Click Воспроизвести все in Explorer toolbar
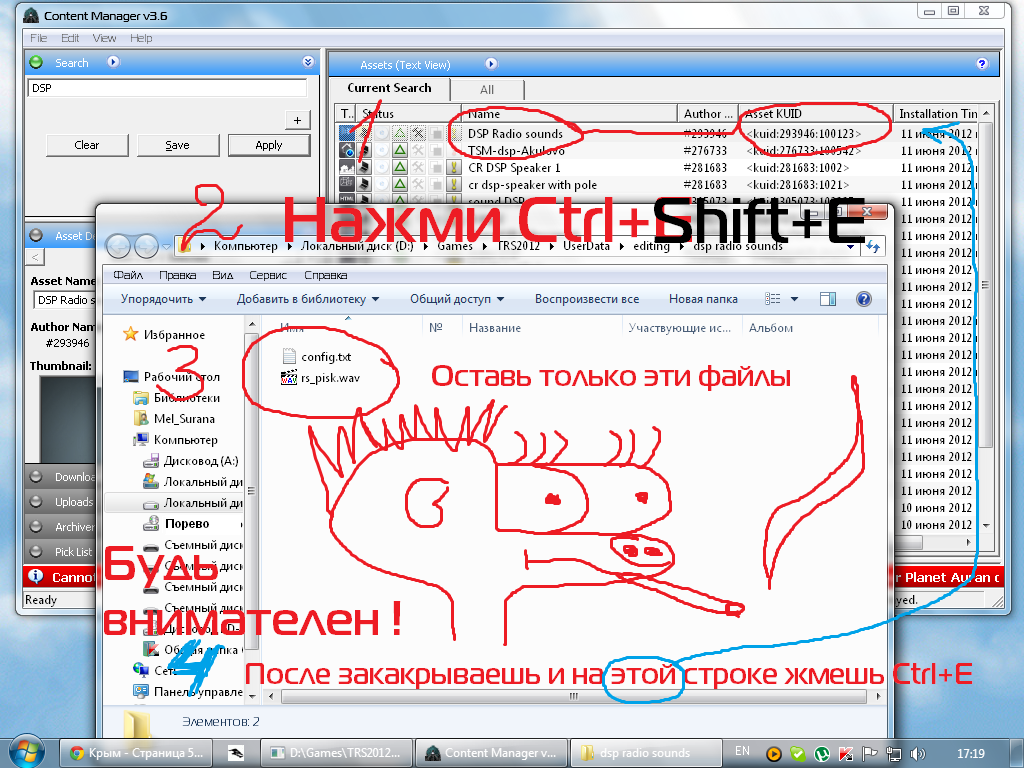1024x768 pixels. 586,299
